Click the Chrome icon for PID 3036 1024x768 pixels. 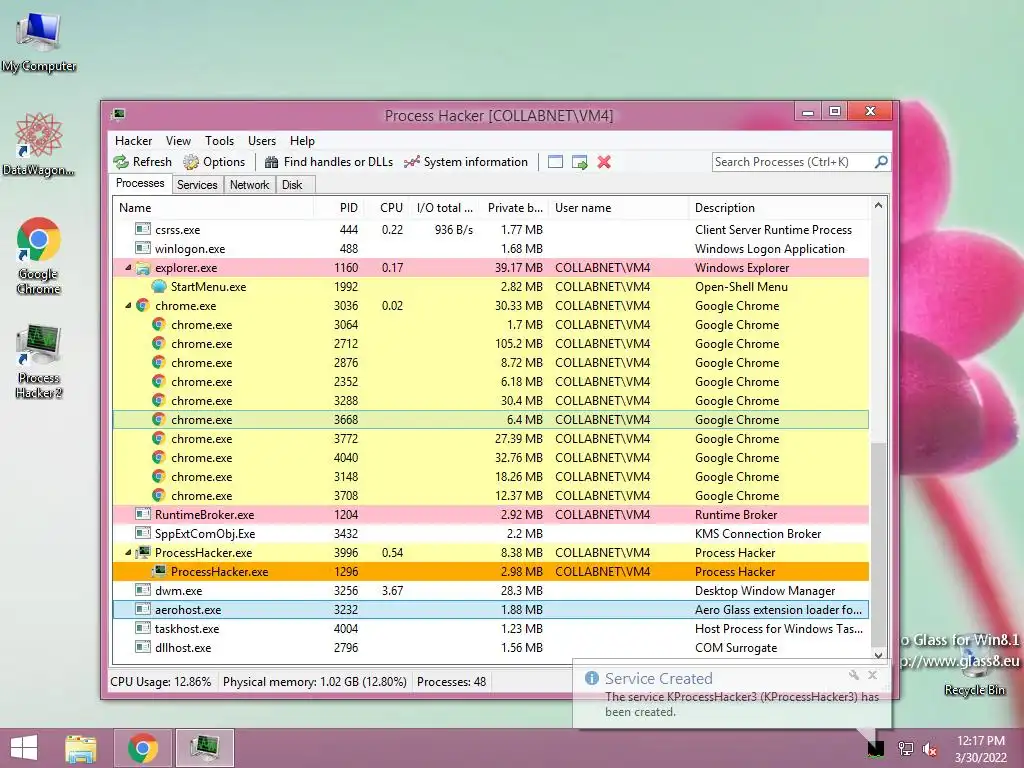pyautogui.click(x=142, y=306)
